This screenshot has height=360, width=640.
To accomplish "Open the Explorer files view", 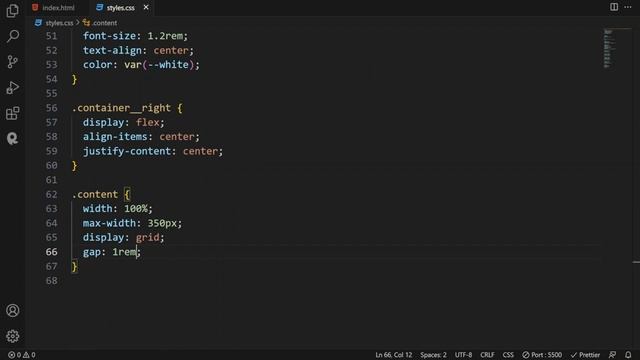I will [13, 11].
